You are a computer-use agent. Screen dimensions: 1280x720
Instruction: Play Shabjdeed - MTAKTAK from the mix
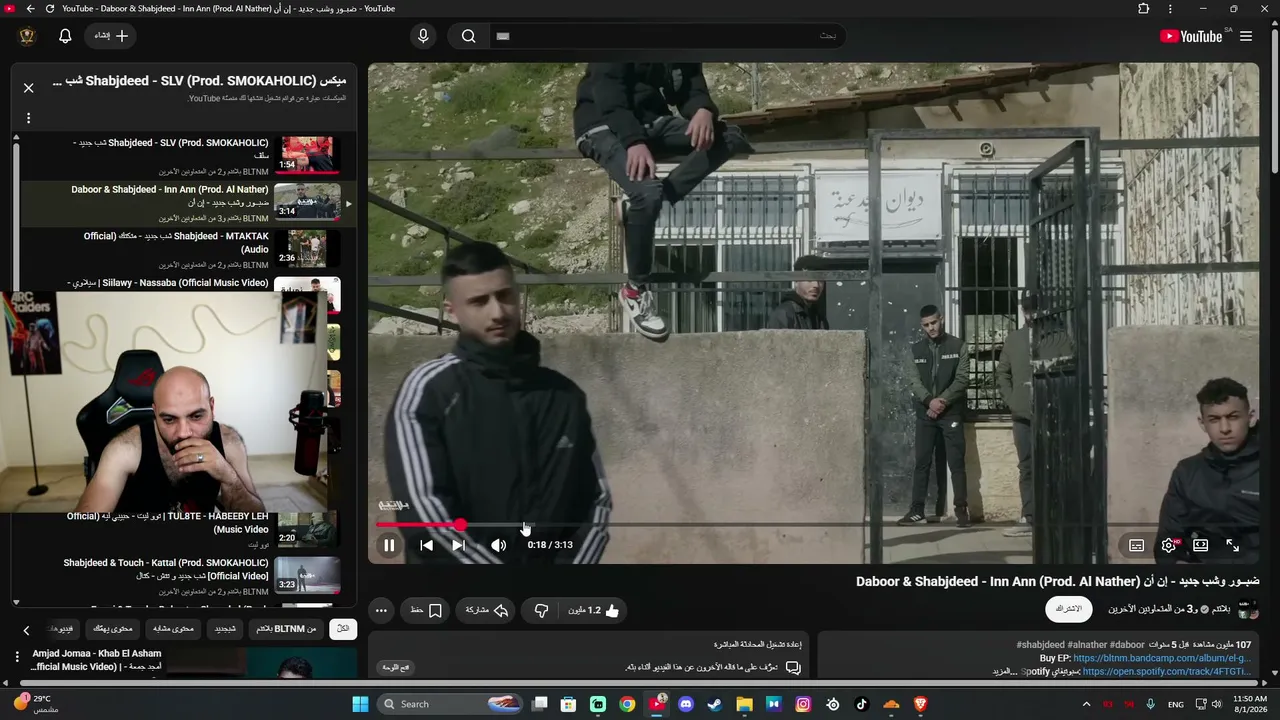point(186,249)
